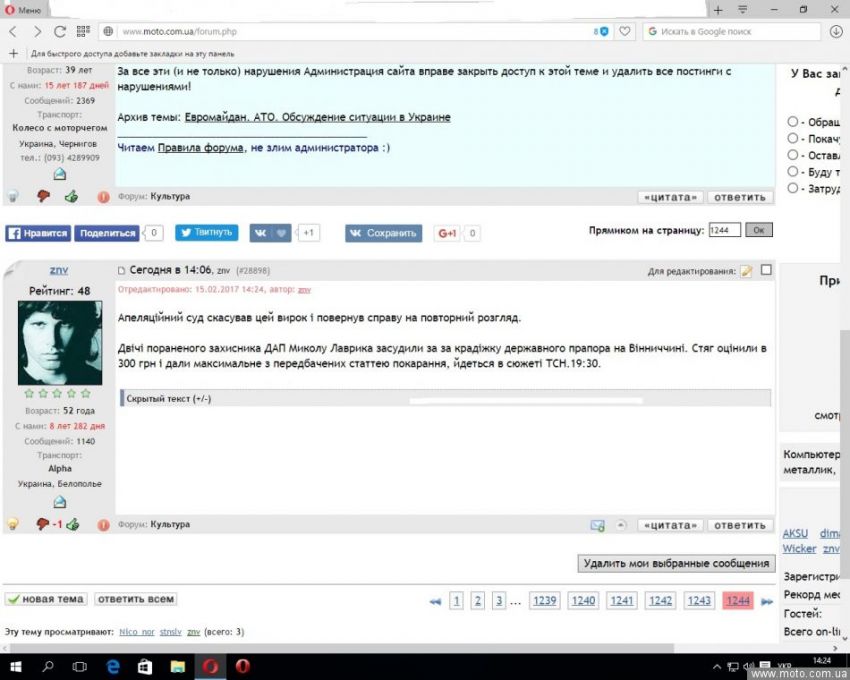Report first post with red warning icon
850x680 pixels.
pos(103,197)
